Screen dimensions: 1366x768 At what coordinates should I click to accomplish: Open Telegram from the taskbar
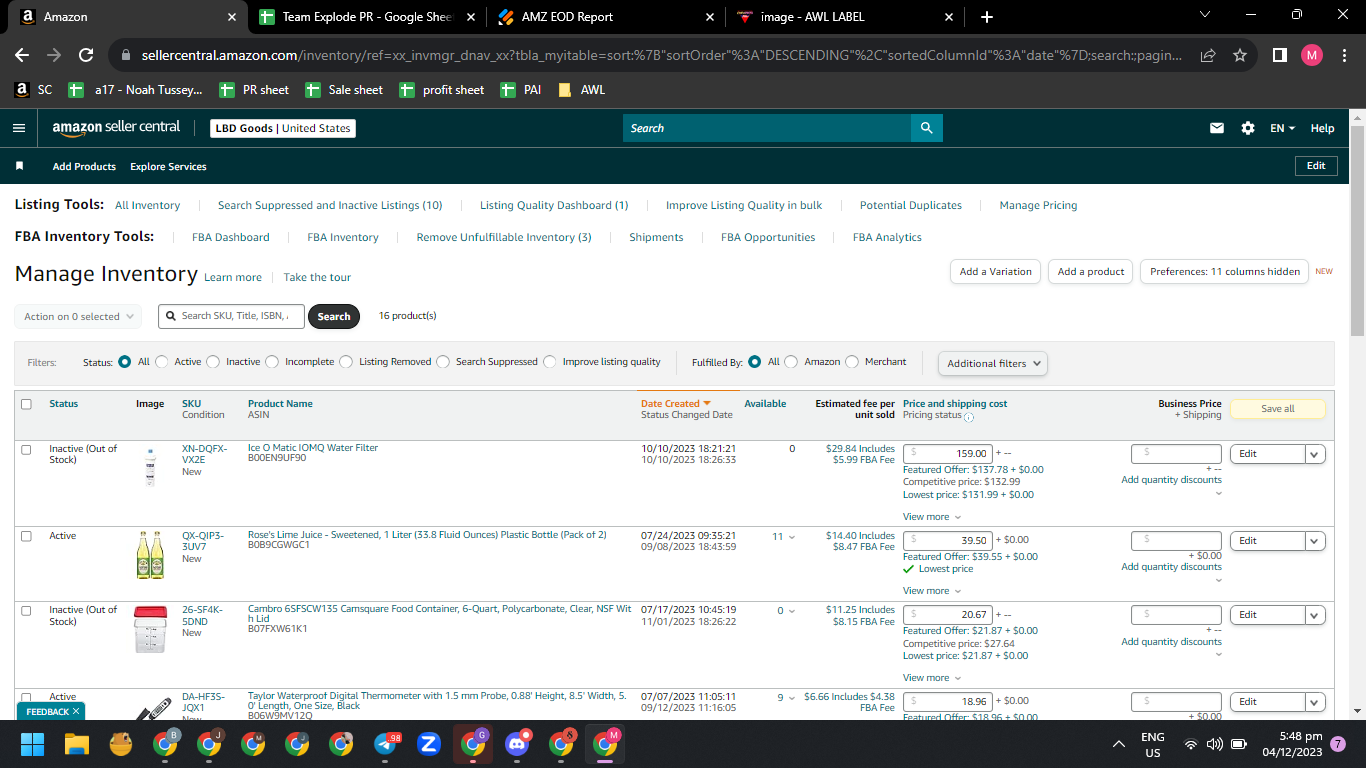[x=386, y=744]
